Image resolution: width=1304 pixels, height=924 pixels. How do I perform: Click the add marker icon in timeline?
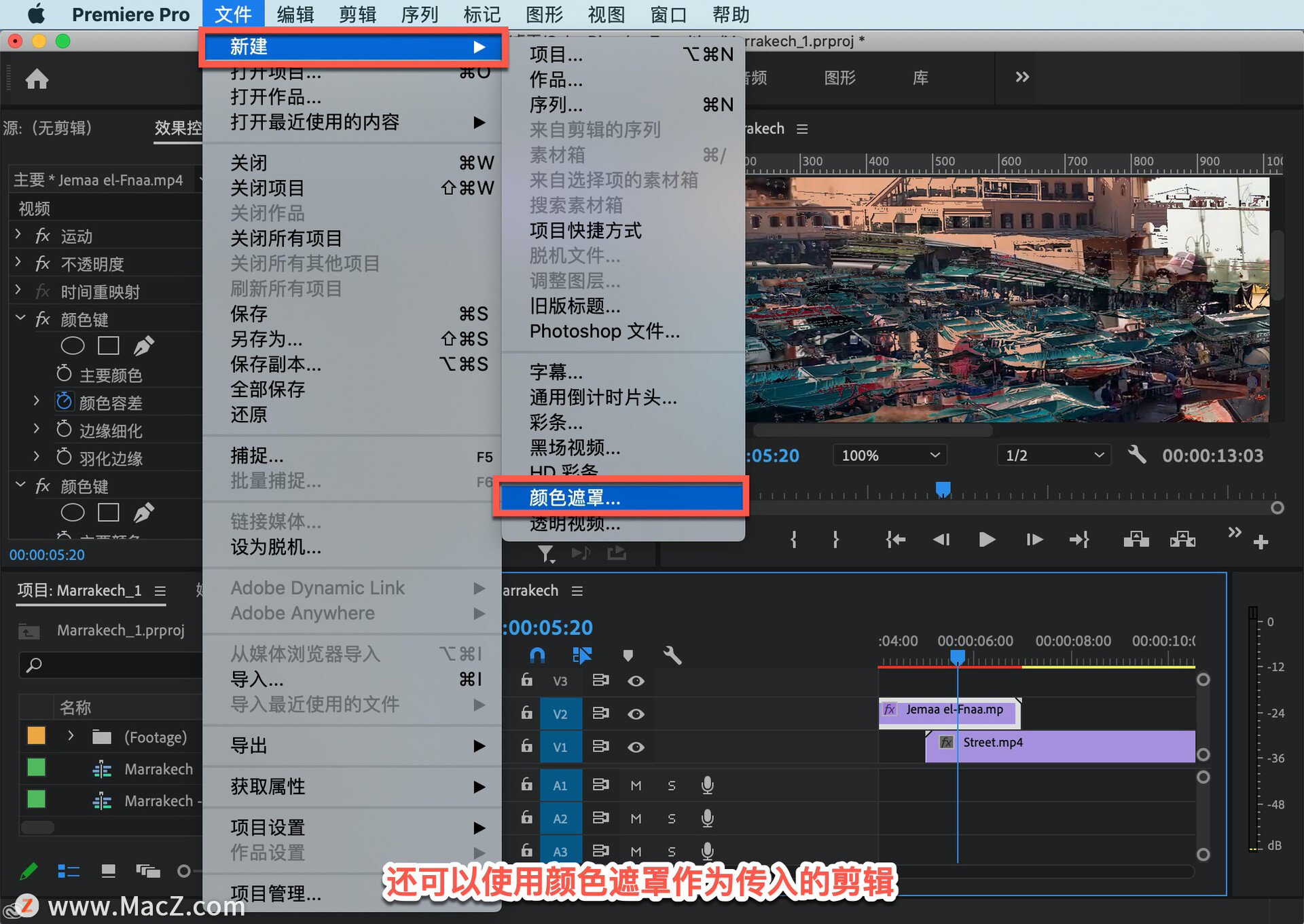click(x=628, y=655)
